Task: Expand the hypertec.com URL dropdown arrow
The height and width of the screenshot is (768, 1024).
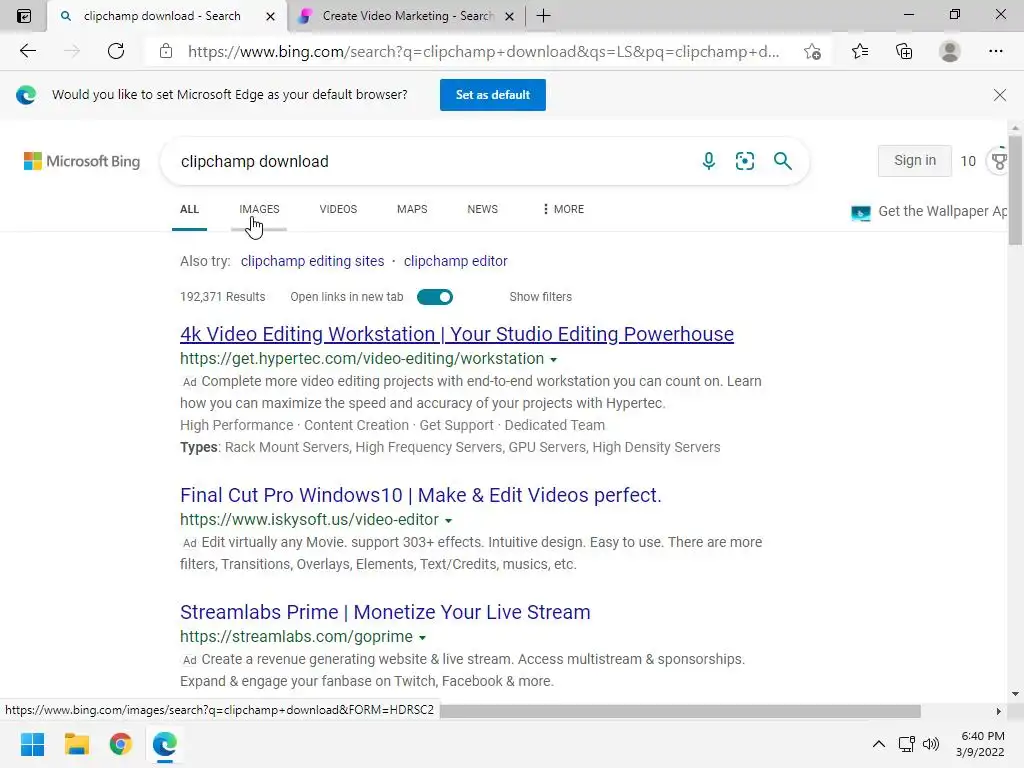Action: click(553, 360)
